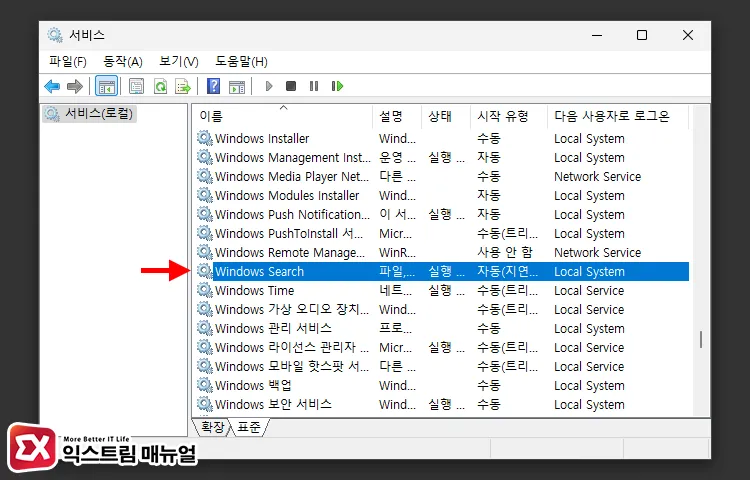Select Windows 모바일 핫스팟 서... service
This screenshot has height=480, width=750.
click(x=442, y=366)
